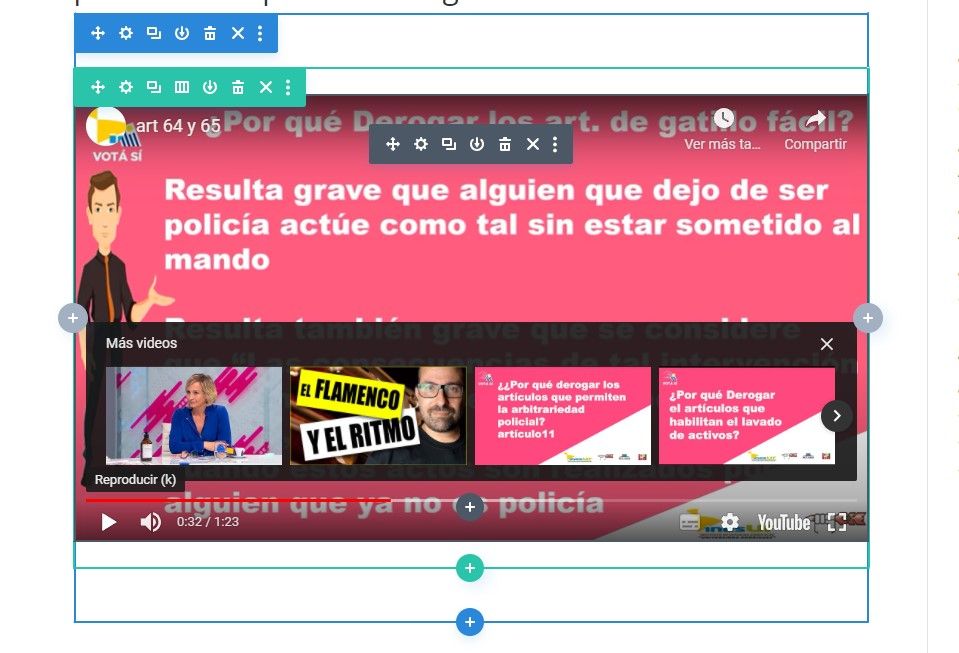Change column structure in green toolbar
Screen dimensions: 959x653
(x=182, y=87)
